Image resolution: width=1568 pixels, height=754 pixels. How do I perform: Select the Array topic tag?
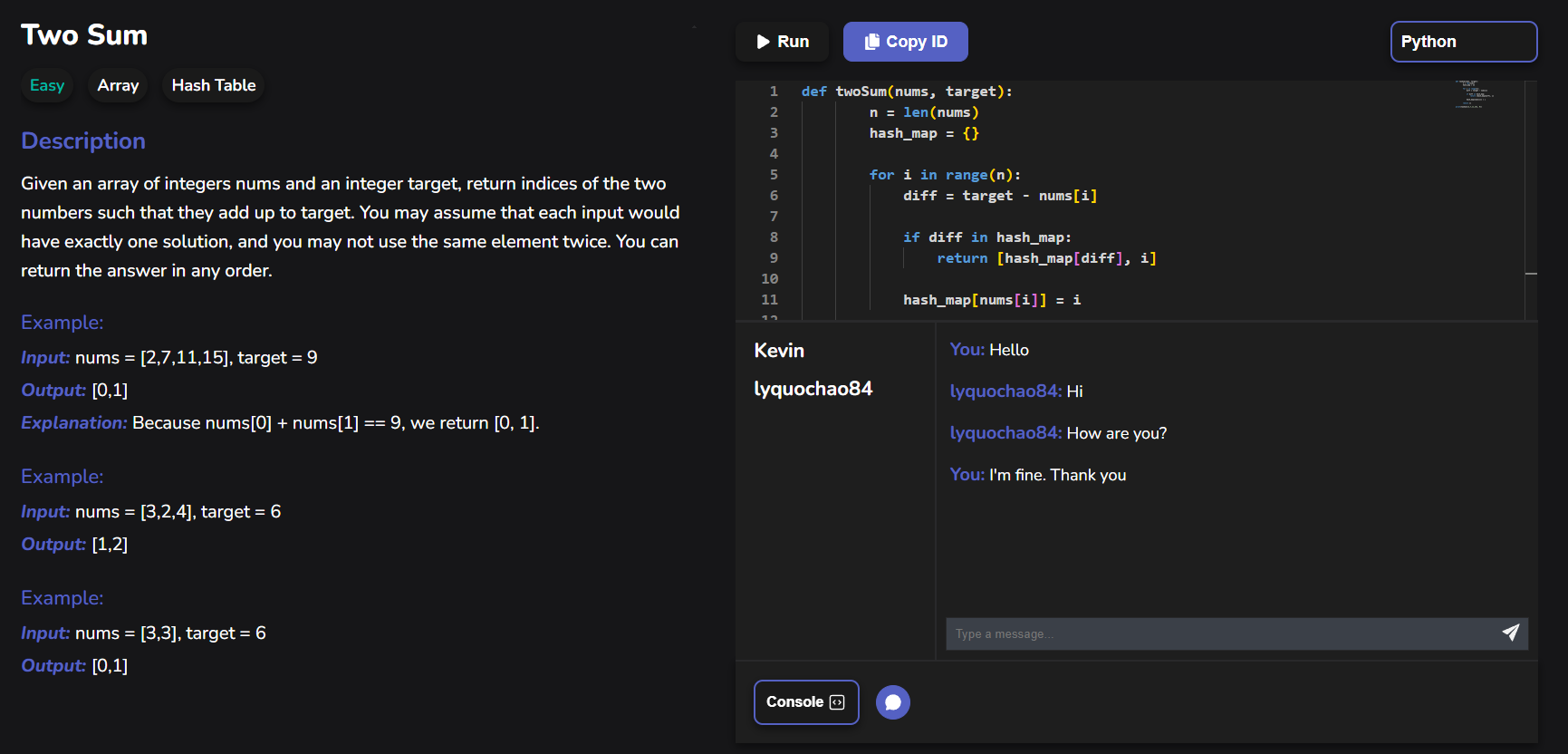(118, 85)
